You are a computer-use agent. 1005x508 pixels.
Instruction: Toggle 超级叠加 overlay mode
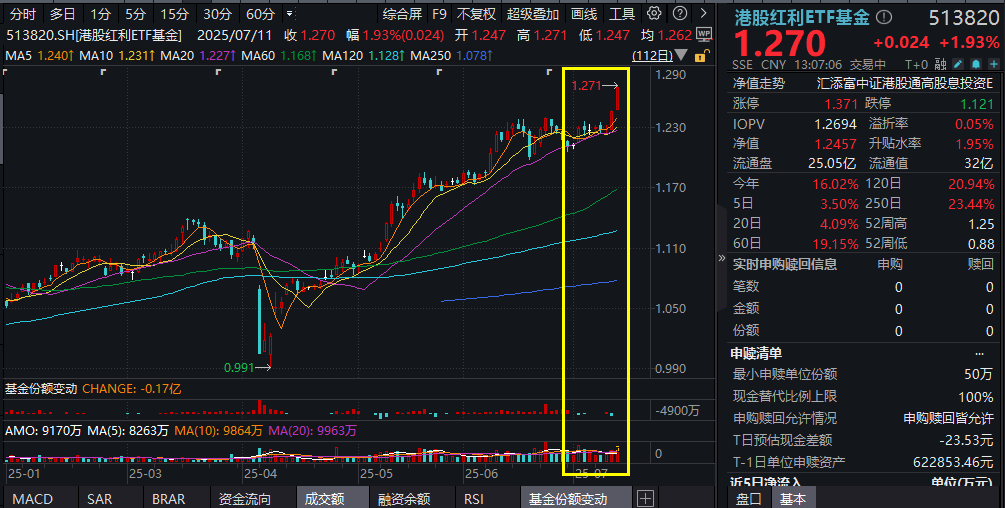(x=533, y=14)
